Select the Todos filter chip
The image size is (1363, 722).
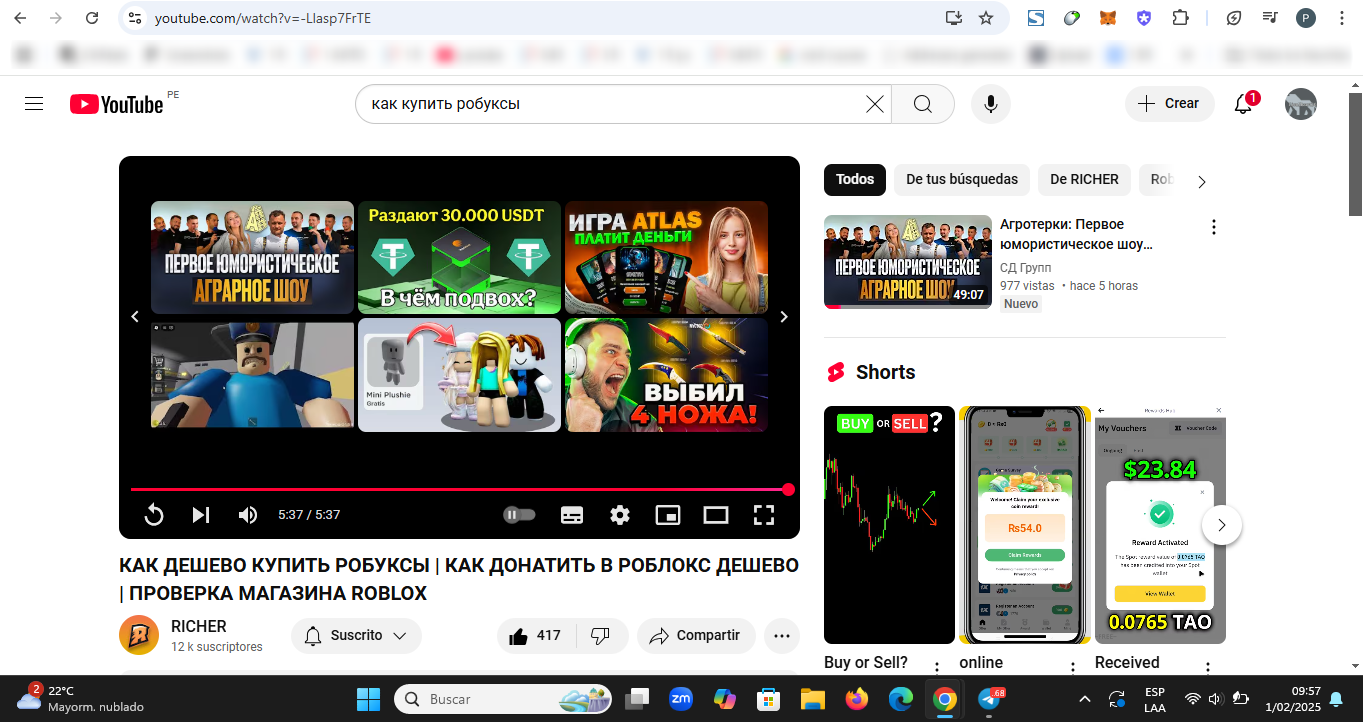[x=855, y=180]
